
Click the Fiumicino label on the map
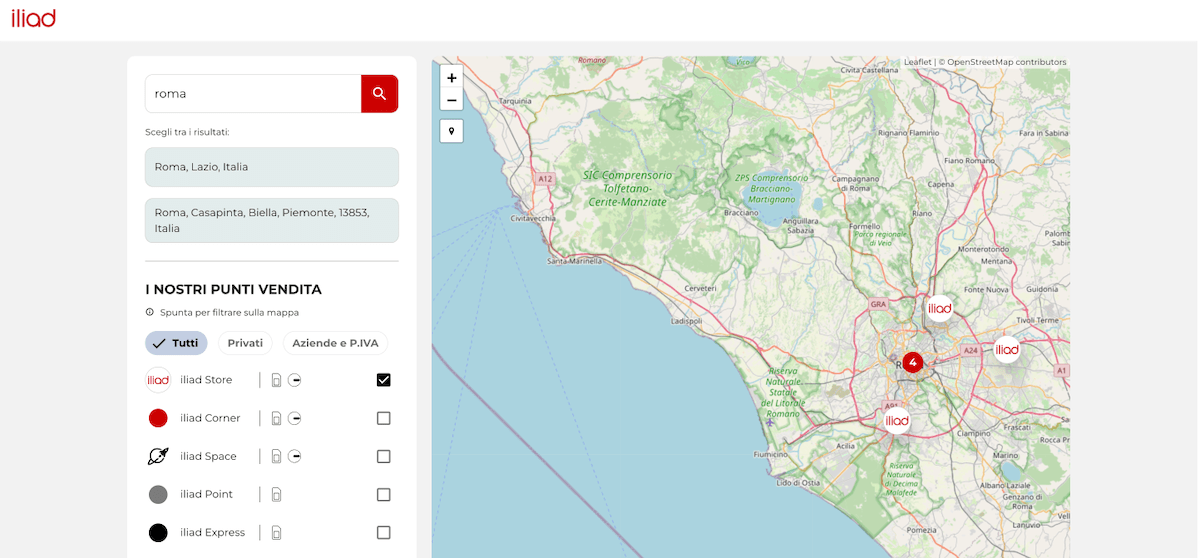click(x=771, y=454)
